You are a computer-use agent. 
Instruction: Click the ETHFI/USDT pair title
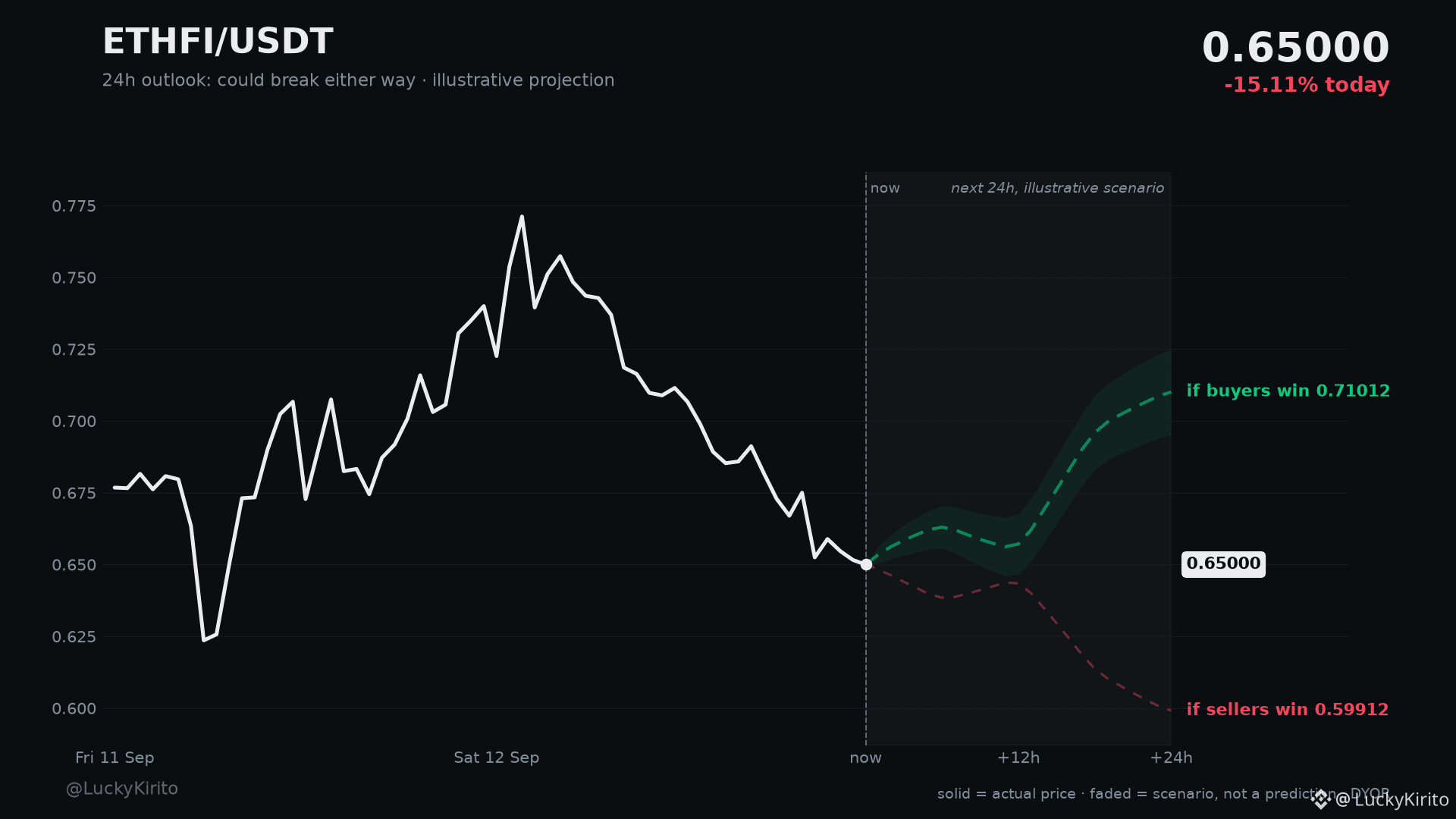[x=218, y=42]
